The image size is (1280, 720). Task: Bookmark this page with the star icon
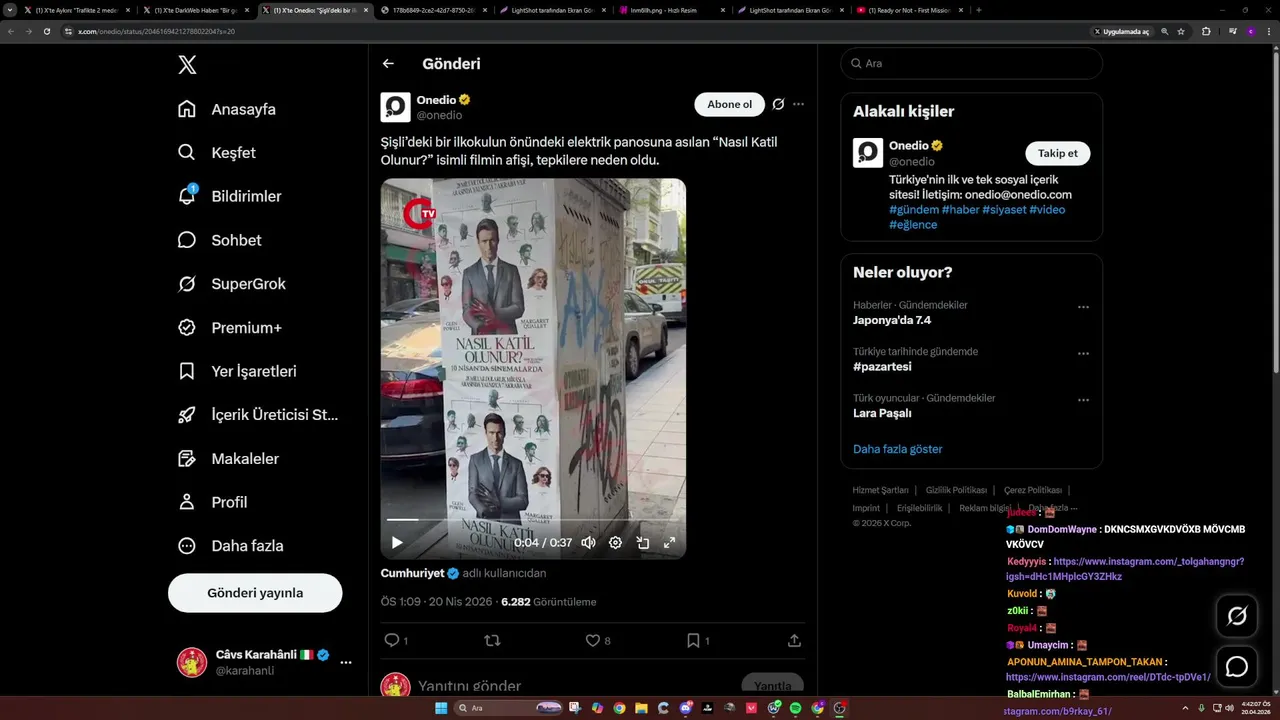tap(1181, 31)
